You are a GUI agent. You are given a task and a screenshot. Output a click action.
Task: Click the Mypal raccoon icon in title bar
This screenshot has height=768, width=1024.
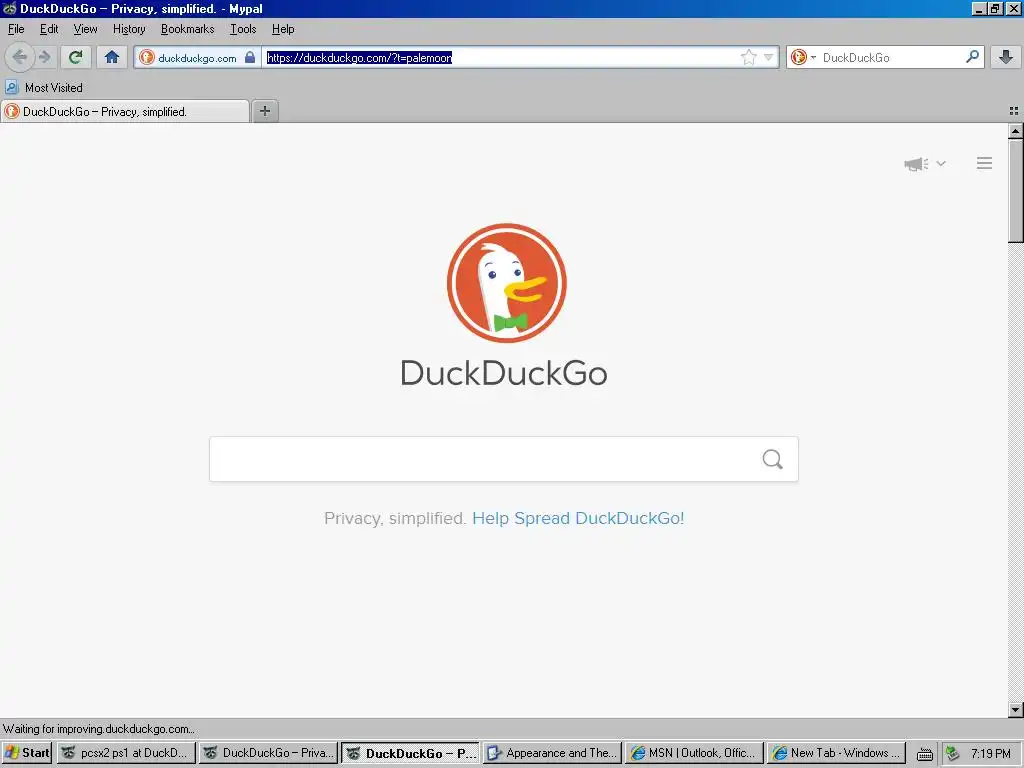[x=9, y=8]
